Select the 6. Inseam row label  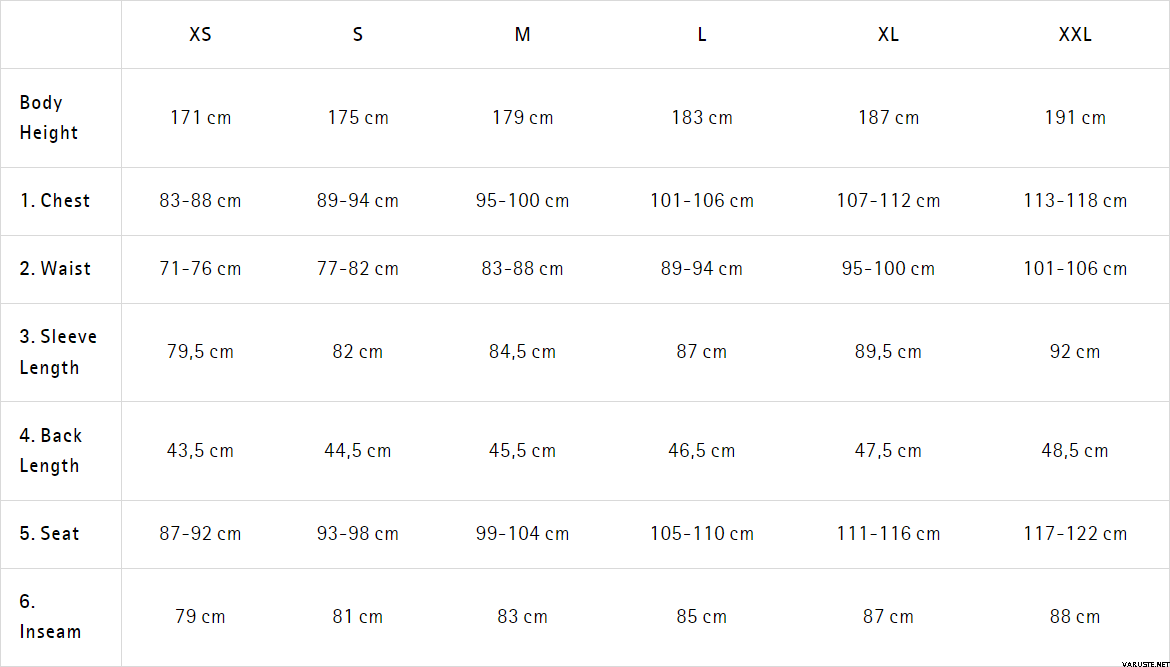pos(50,617)
